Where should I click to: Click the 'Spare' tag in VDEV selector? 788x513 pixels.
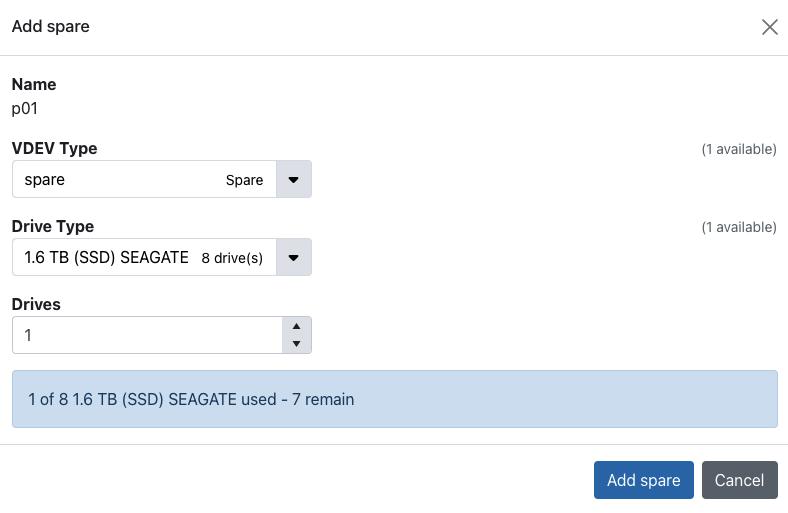(x=244, y=181)
